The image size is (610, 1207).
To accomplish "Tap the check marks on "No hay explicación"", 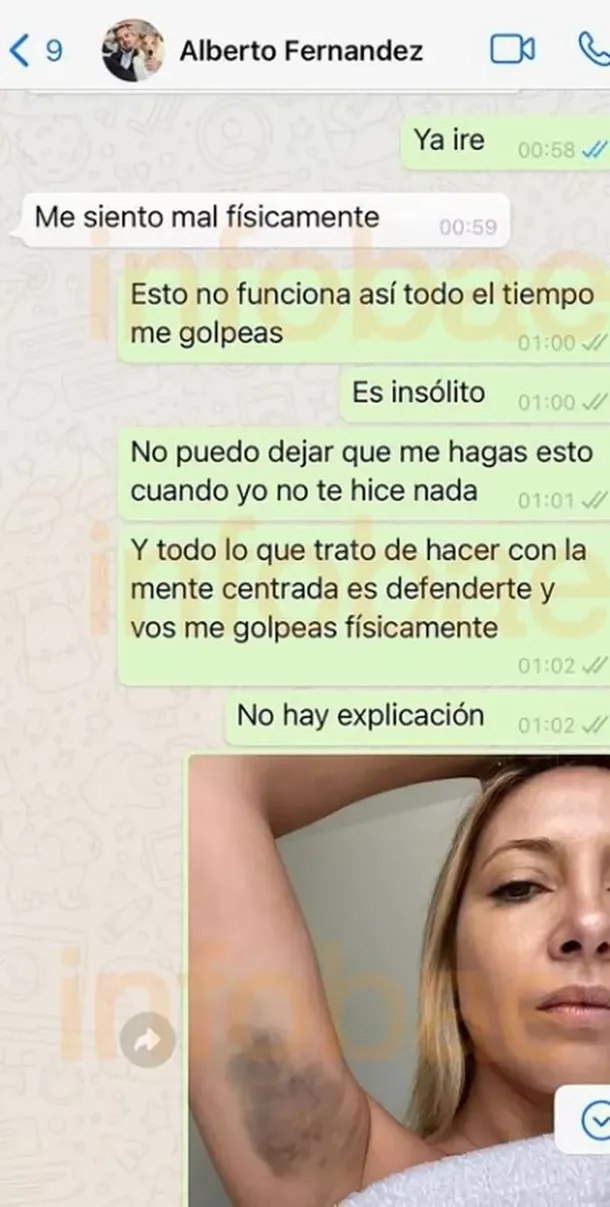I will click(x=594, y=725).
